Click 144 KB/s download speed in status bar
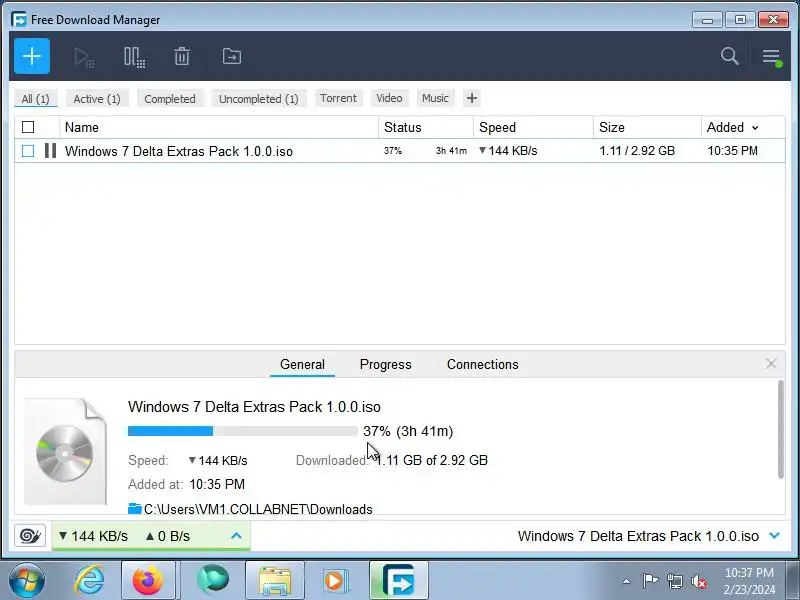This screenshot has height=600, width=800. click(93, 536)
